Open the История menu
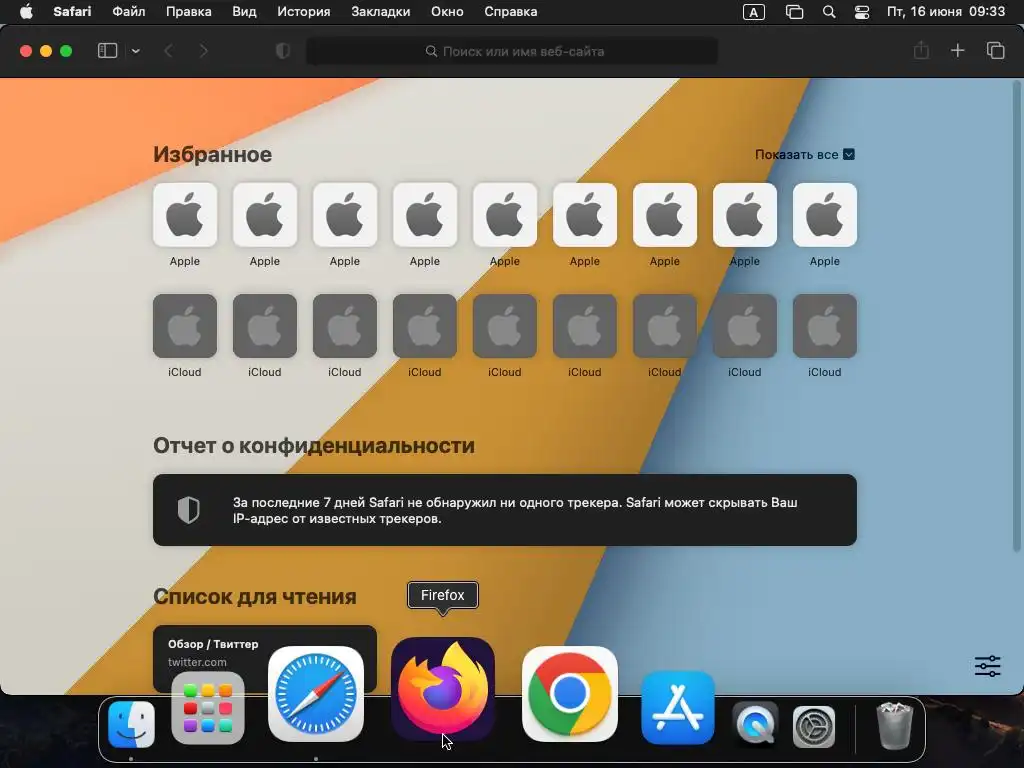This screenshot has width=1024, height=768. click(304, 12)
